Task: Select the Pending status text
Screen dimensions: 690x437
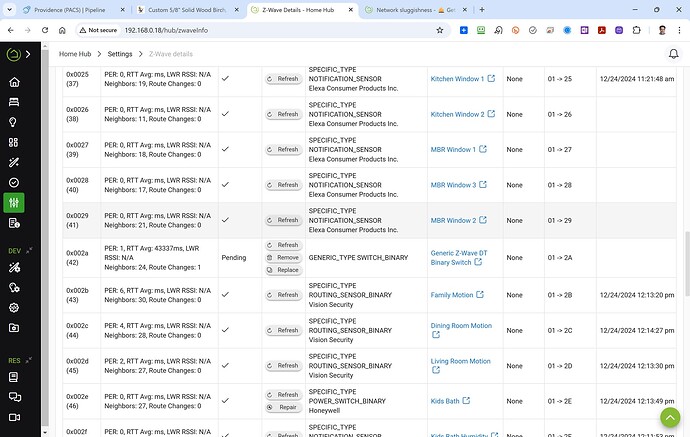Action: pyautogui.click(x=234, y=257)
